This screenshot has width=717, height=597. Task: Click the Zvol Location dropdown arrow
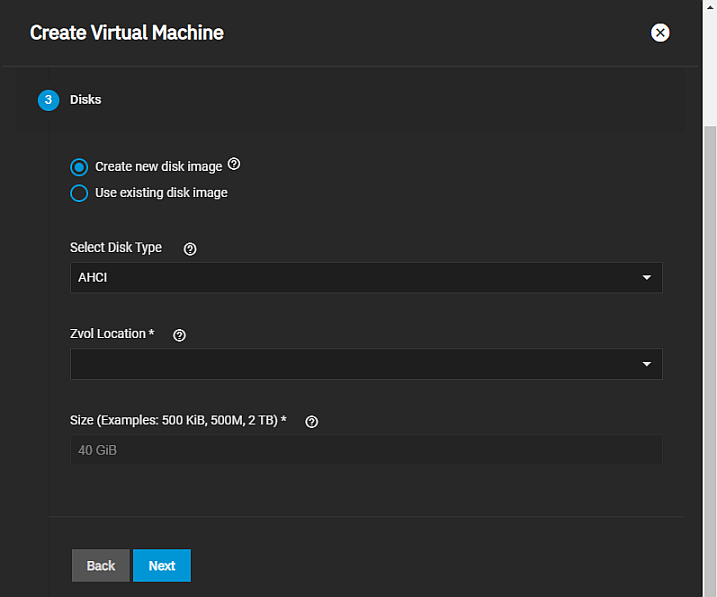pos(646,364)
